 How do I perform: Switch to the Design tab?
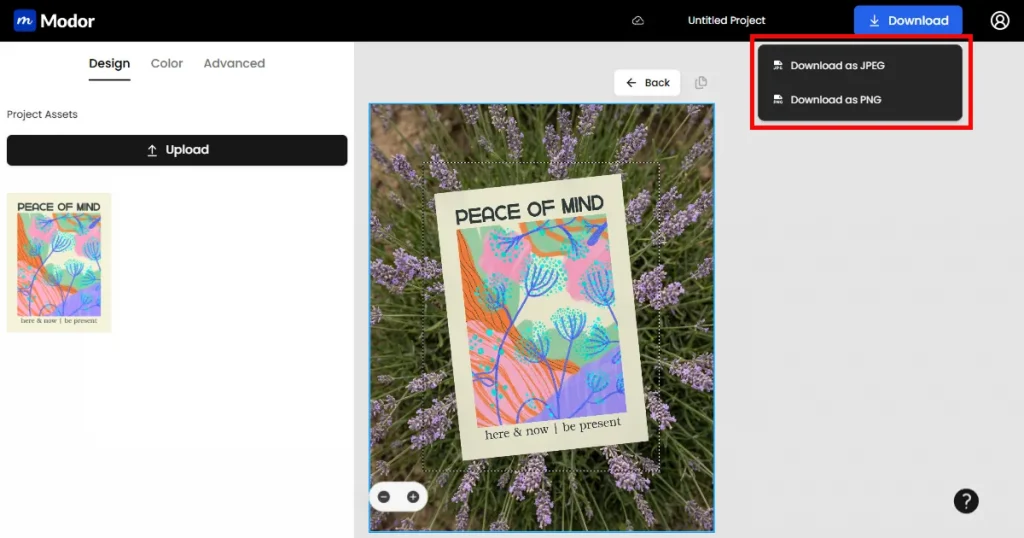click(x=109, y=63)
